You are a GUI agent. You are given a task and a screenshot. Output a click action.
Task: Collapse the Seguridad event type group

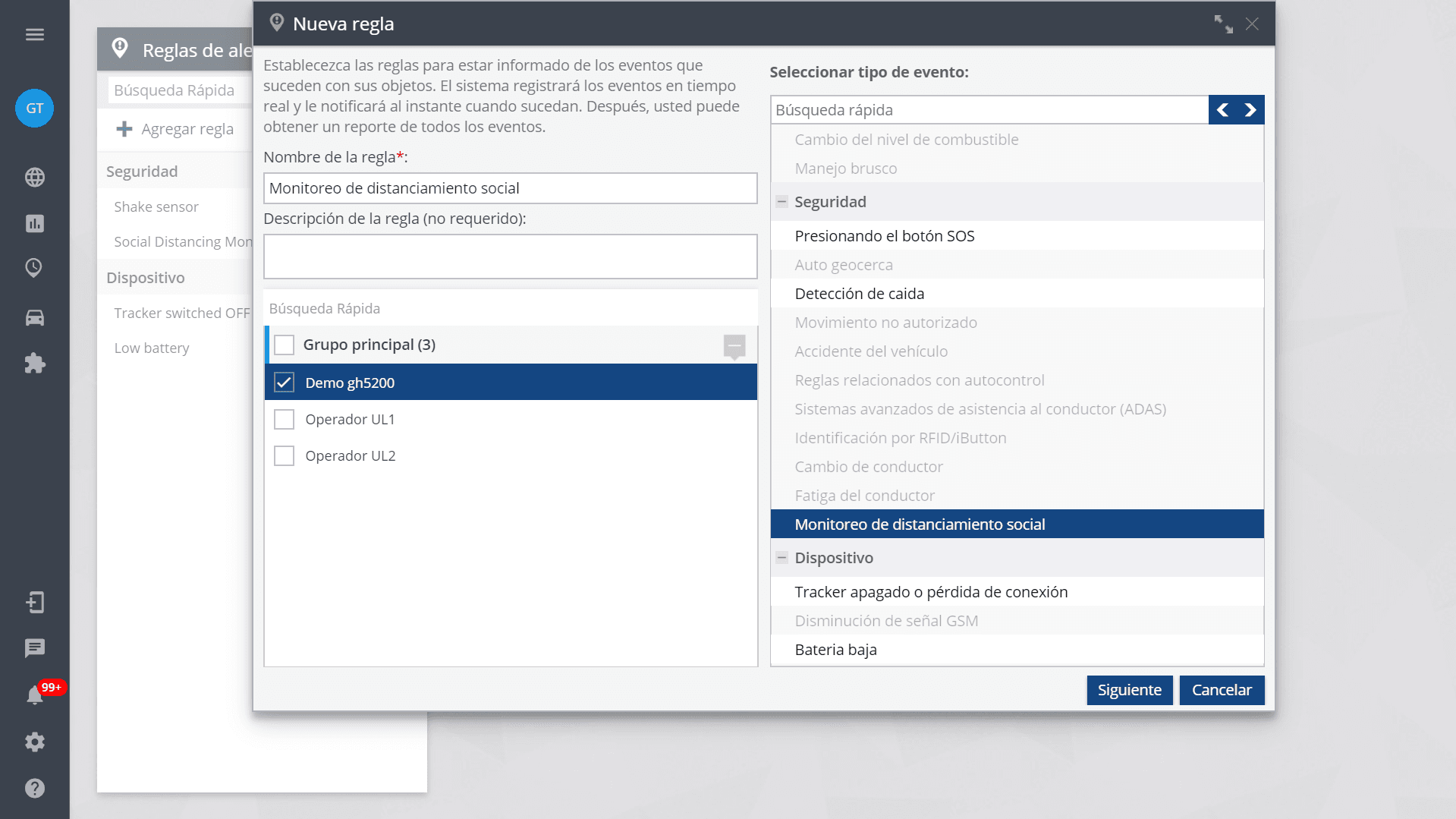click(x=781, y=202)
